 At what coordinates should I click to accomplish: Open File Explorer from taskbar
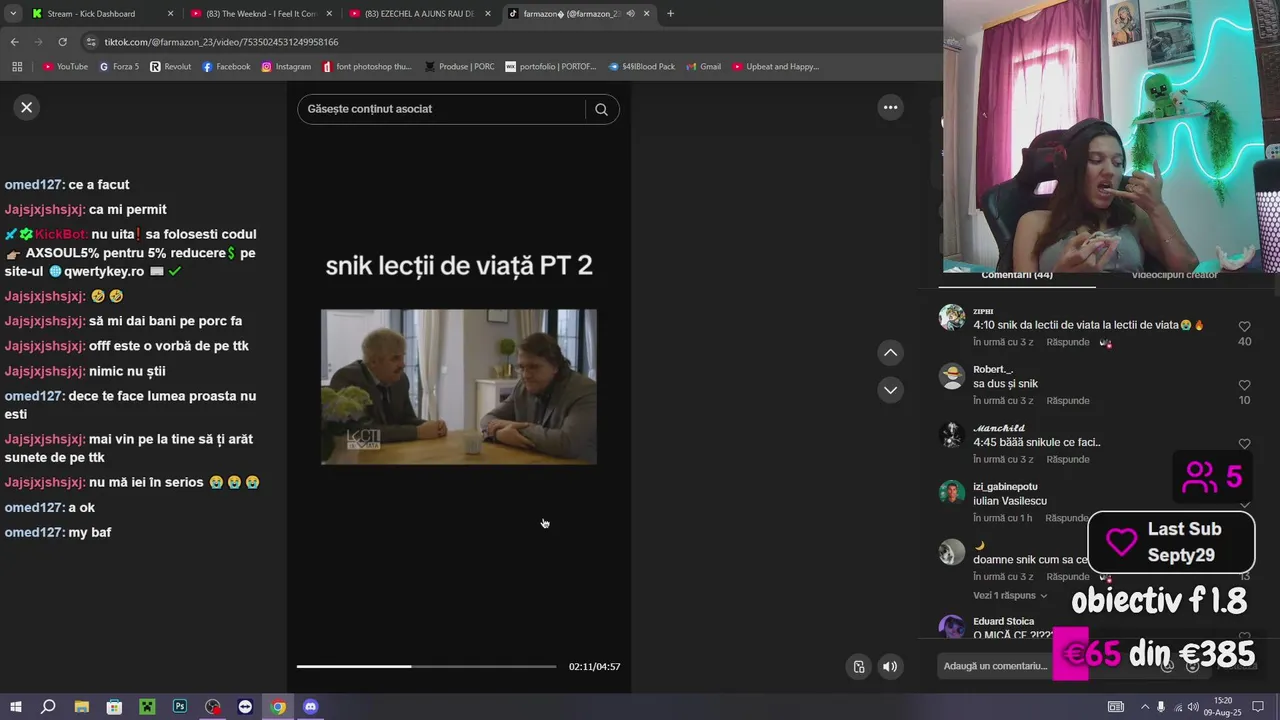82,707
